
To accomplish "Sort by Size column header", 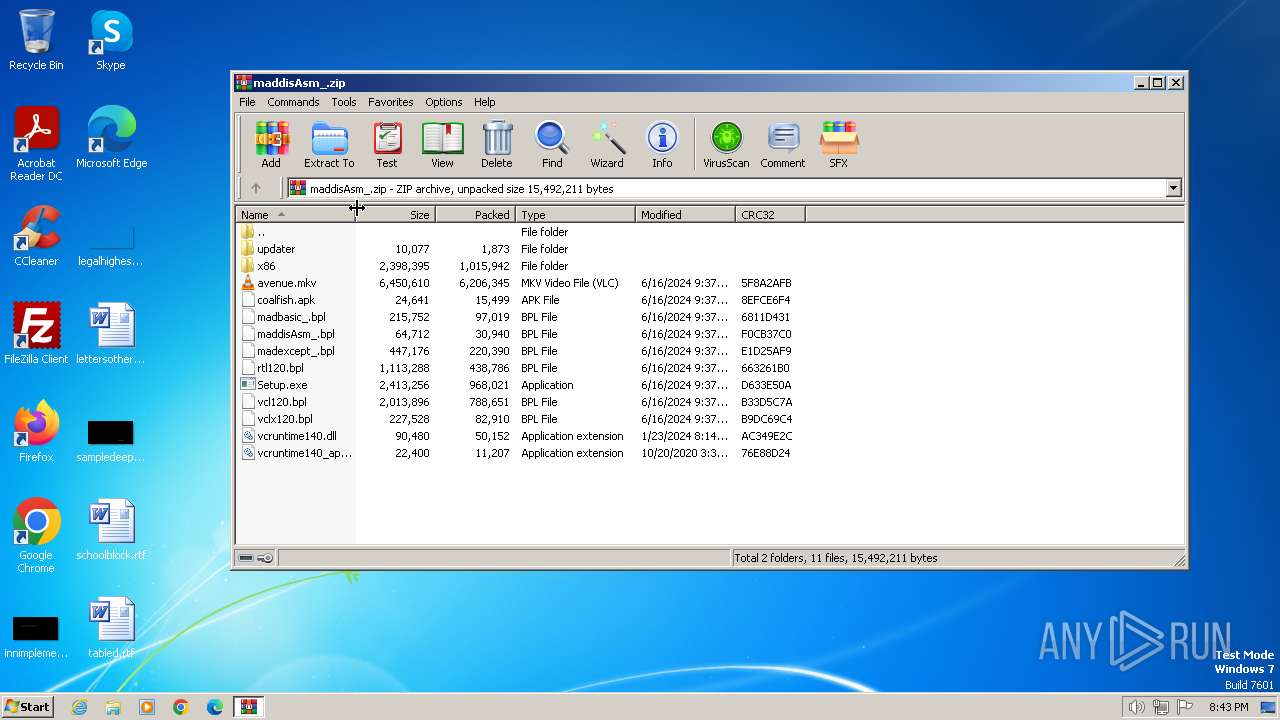I will click(x=395, y=215).
